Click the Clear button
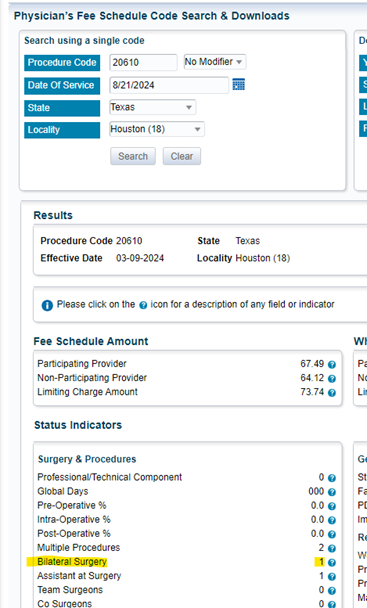This screenshot has width=367, height=608. click(x=182, y=156)
